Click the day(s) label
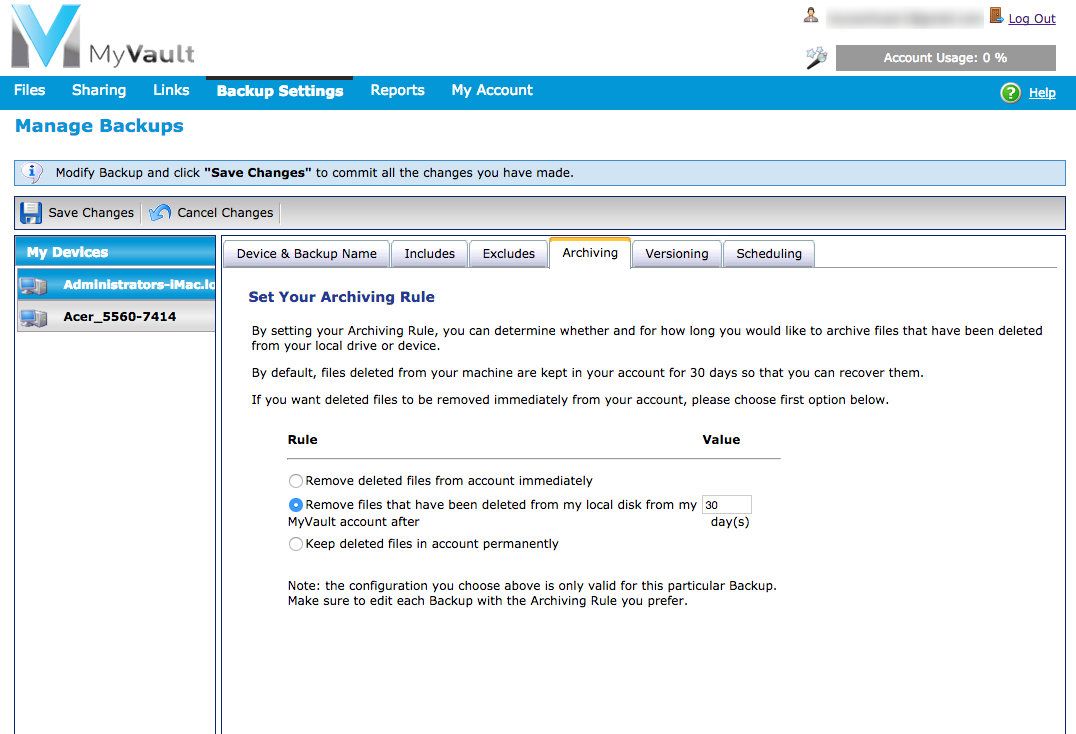Image resolution: width=1076 pixels, height=734 pixels. [730, 522]
